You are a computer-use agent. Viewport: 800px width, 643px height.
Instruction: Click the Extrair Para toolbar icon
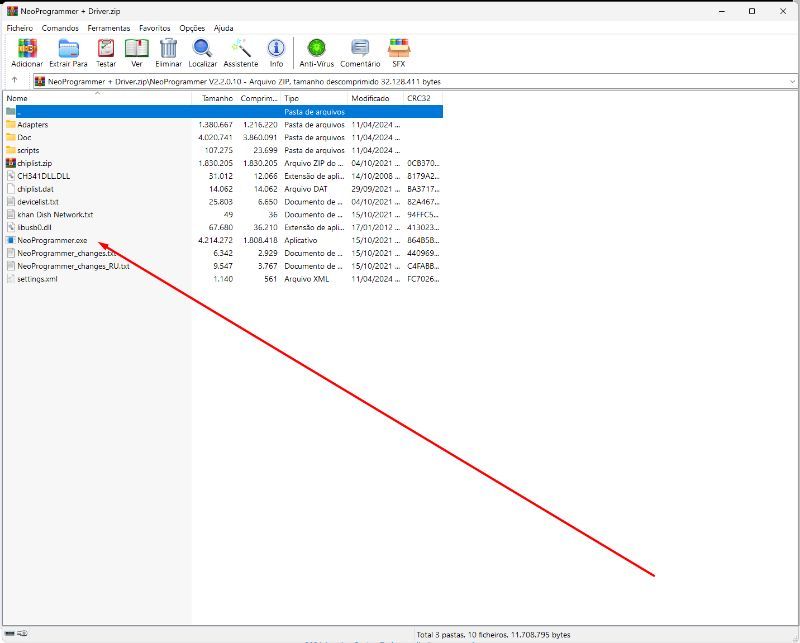tap(68, 48)
